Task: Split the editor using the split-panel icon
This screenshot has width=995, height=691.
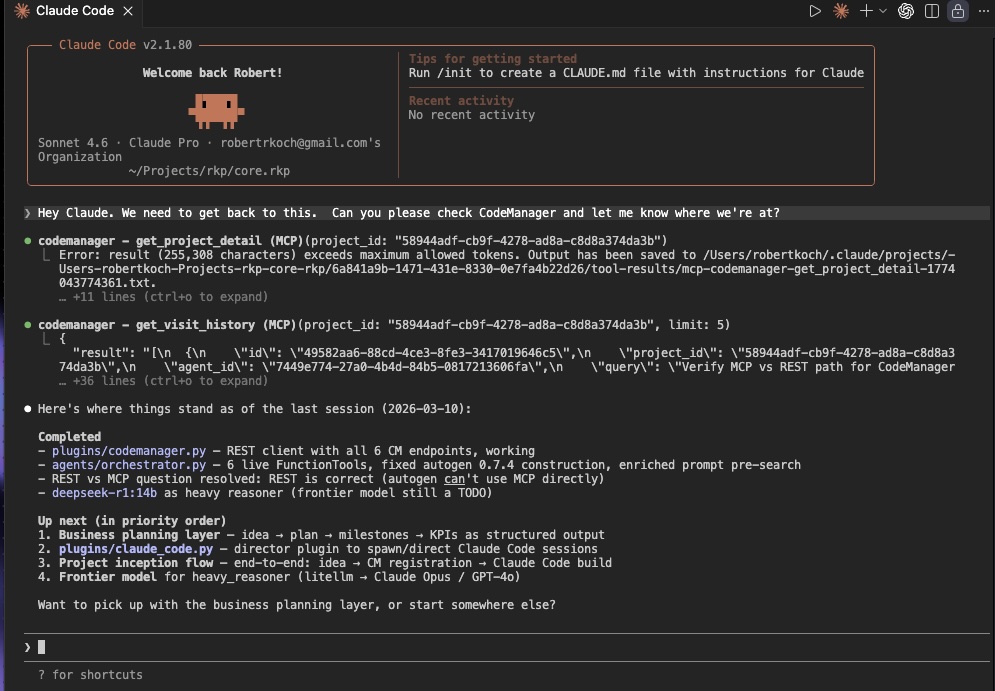Action: point(932,11)
